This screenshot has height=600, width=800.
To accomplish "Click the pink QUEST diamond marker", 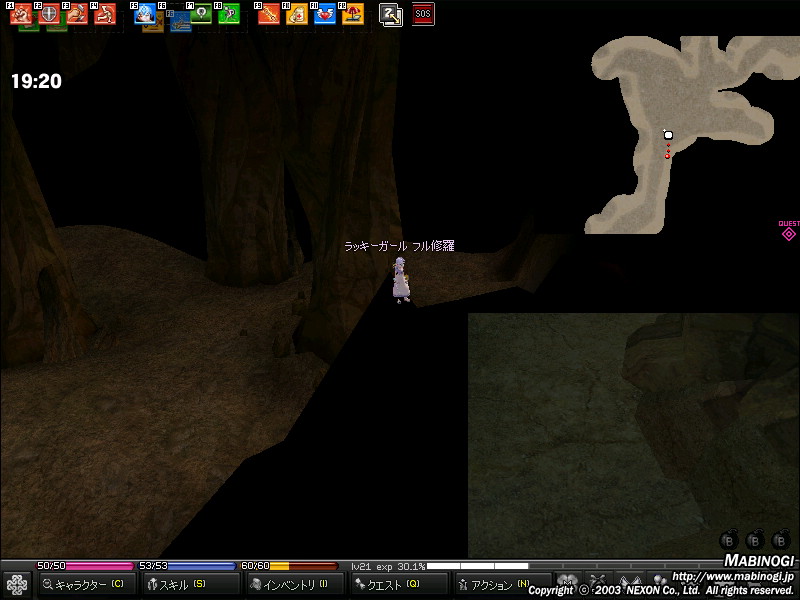I will tap(788, 234).
